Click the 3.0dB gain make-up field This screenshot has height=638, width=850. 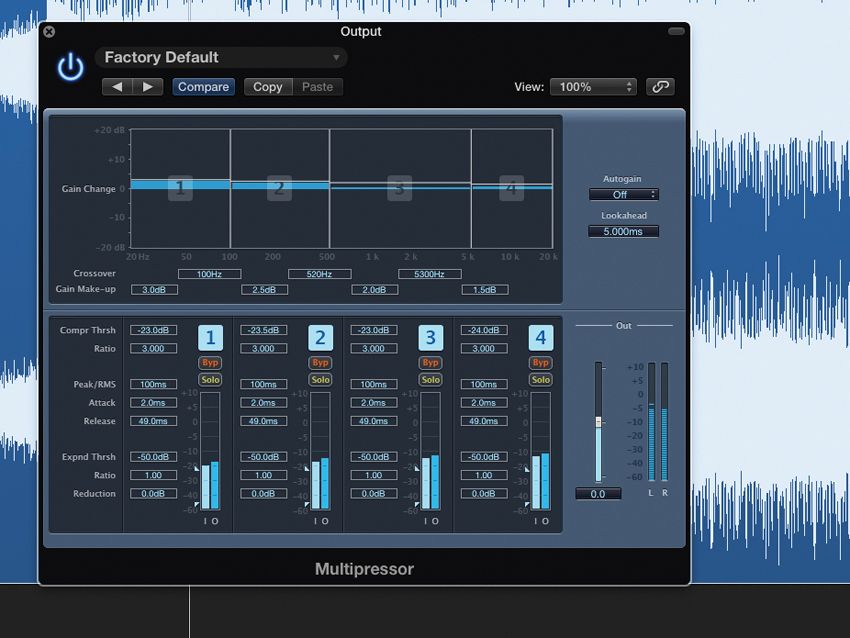pyautogui.click(x=154, y=290)
